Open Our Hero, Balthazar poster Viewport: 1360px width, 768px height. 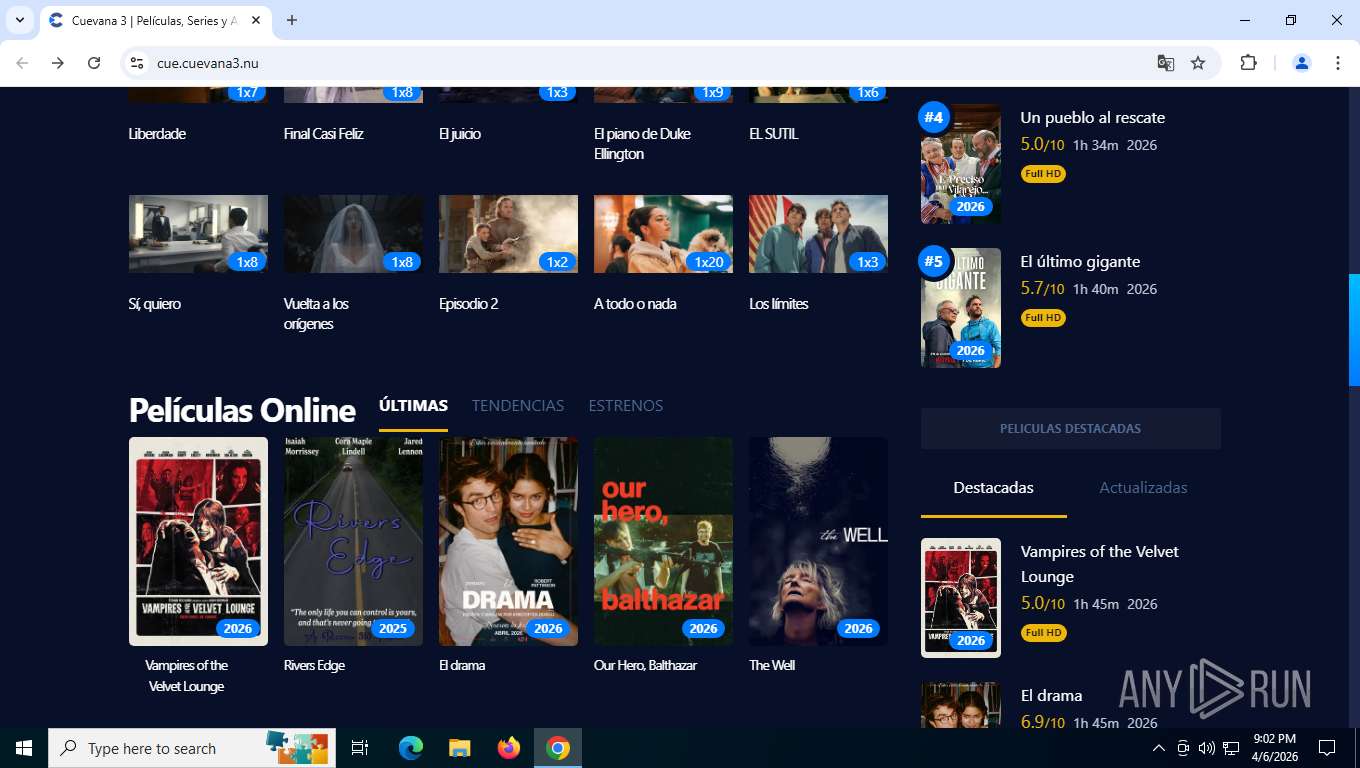tap(663, 541)
